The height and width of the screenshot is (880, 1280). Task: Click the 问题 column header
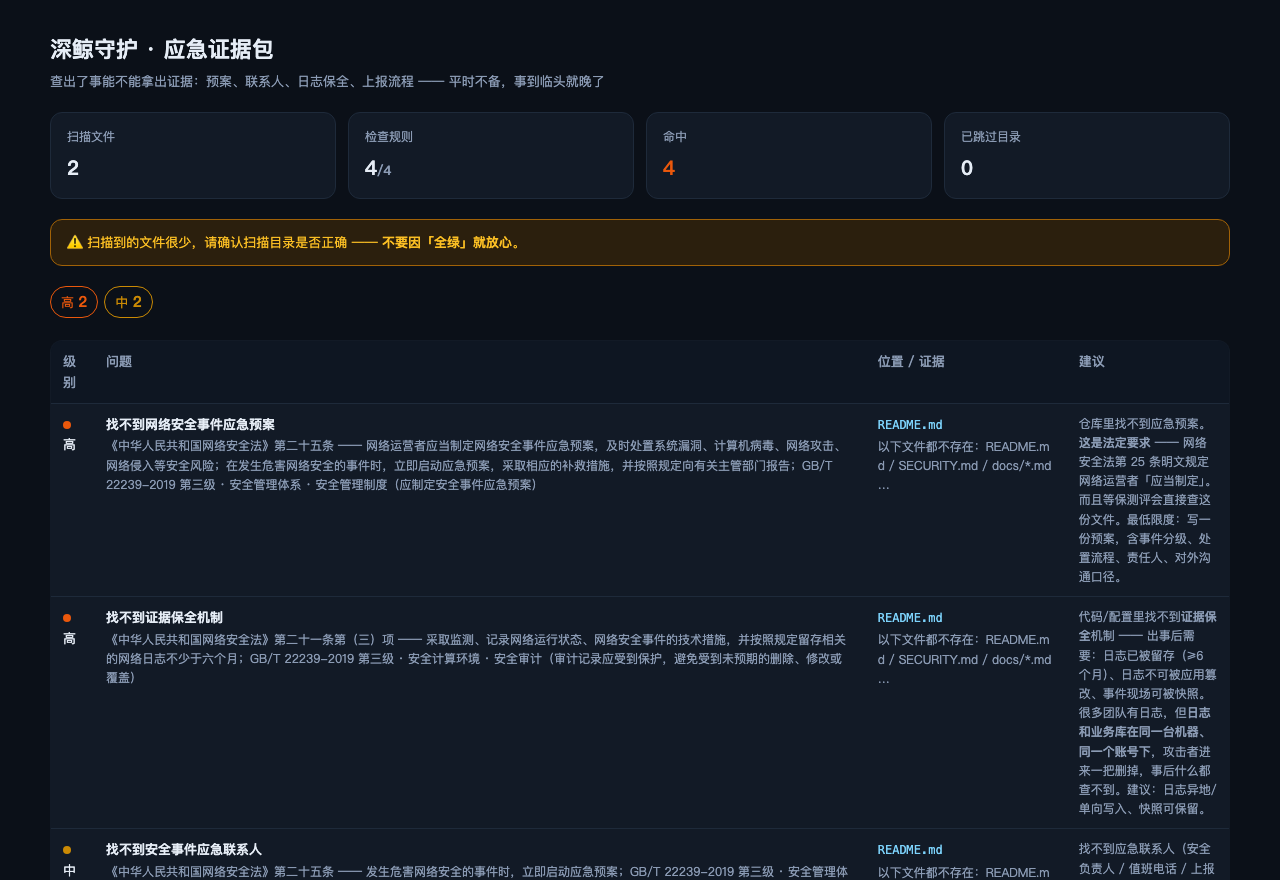coord(119,362)
